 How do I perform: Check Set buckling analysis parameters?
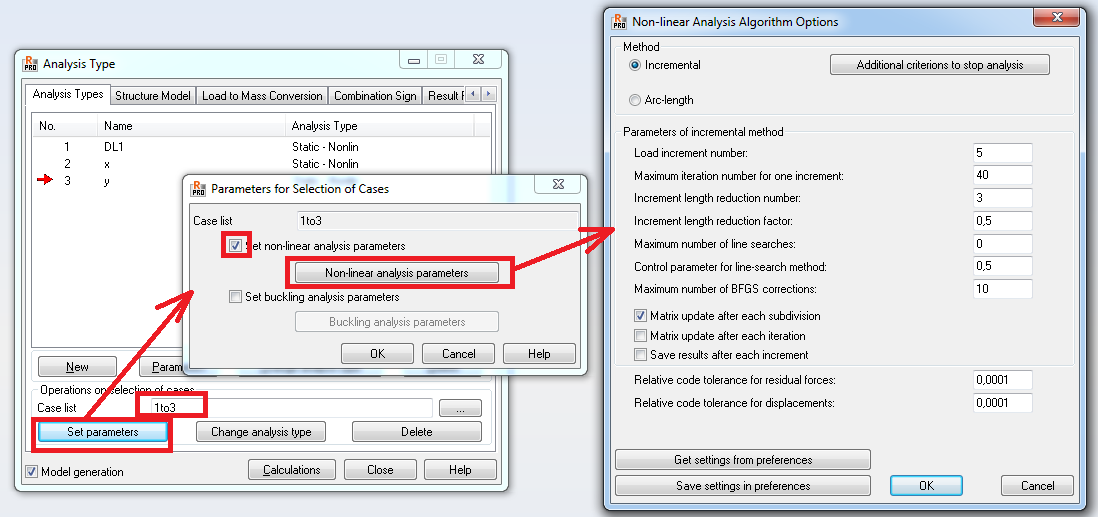coord(235,297)
